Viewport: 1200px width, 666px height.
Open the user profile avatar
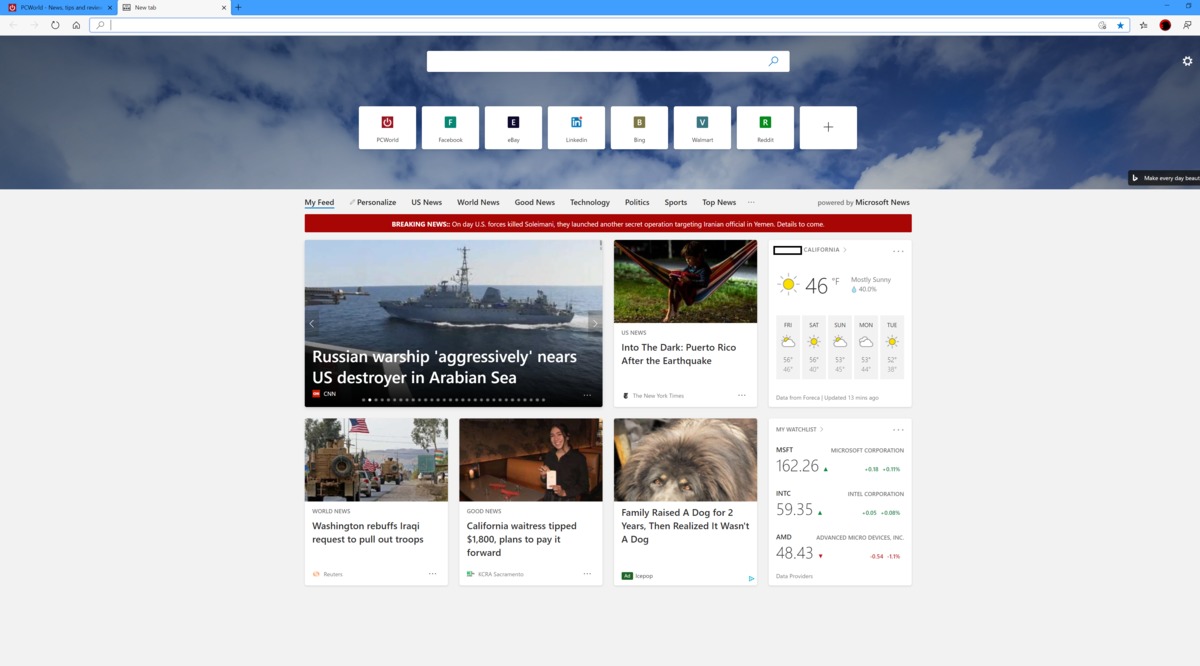pos(1165,25)
